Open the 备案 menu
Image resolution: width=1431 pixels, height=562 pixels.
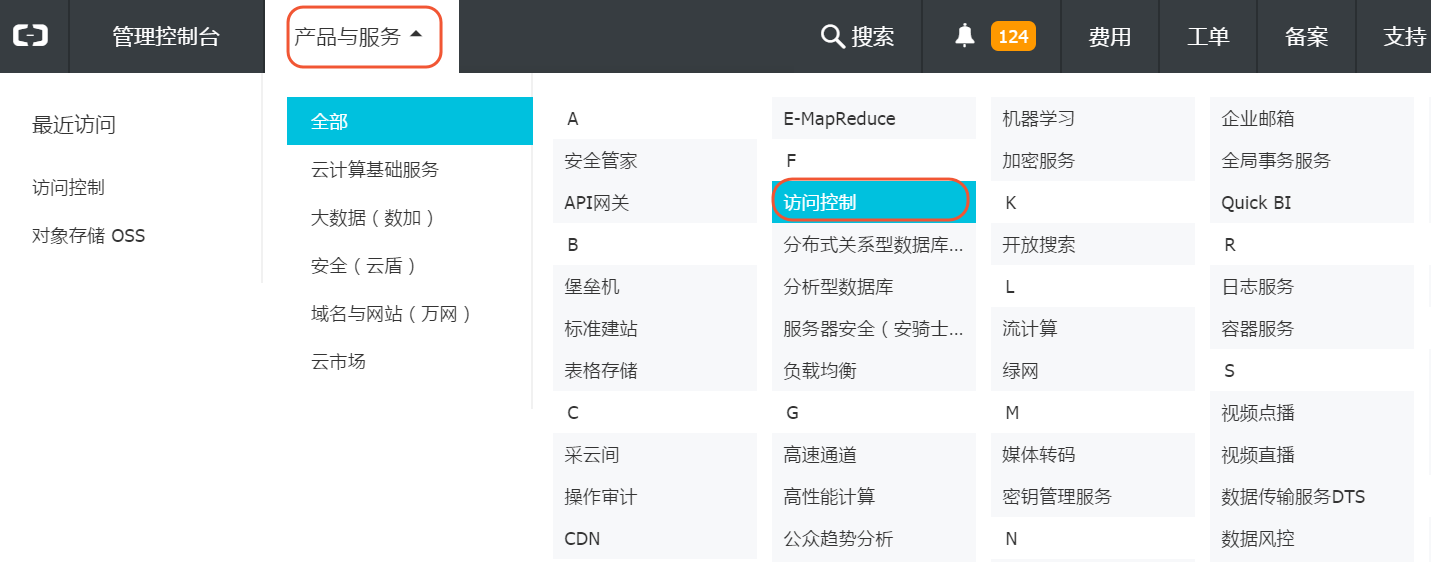pyautogui.click(x=1307, y=37)
